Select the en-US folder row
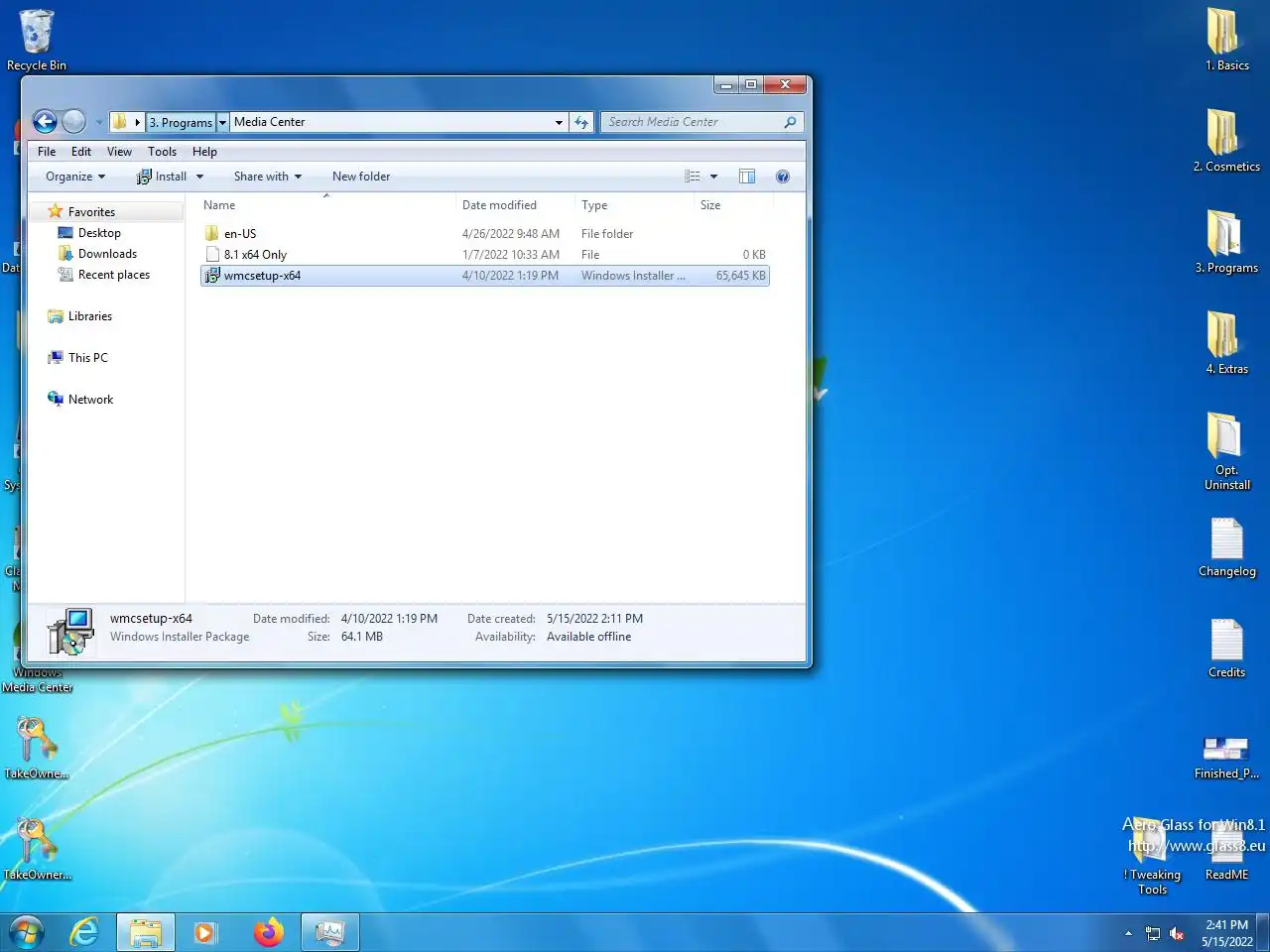Viewport: 1270px width, 952px height. click(x=485, y=234)
